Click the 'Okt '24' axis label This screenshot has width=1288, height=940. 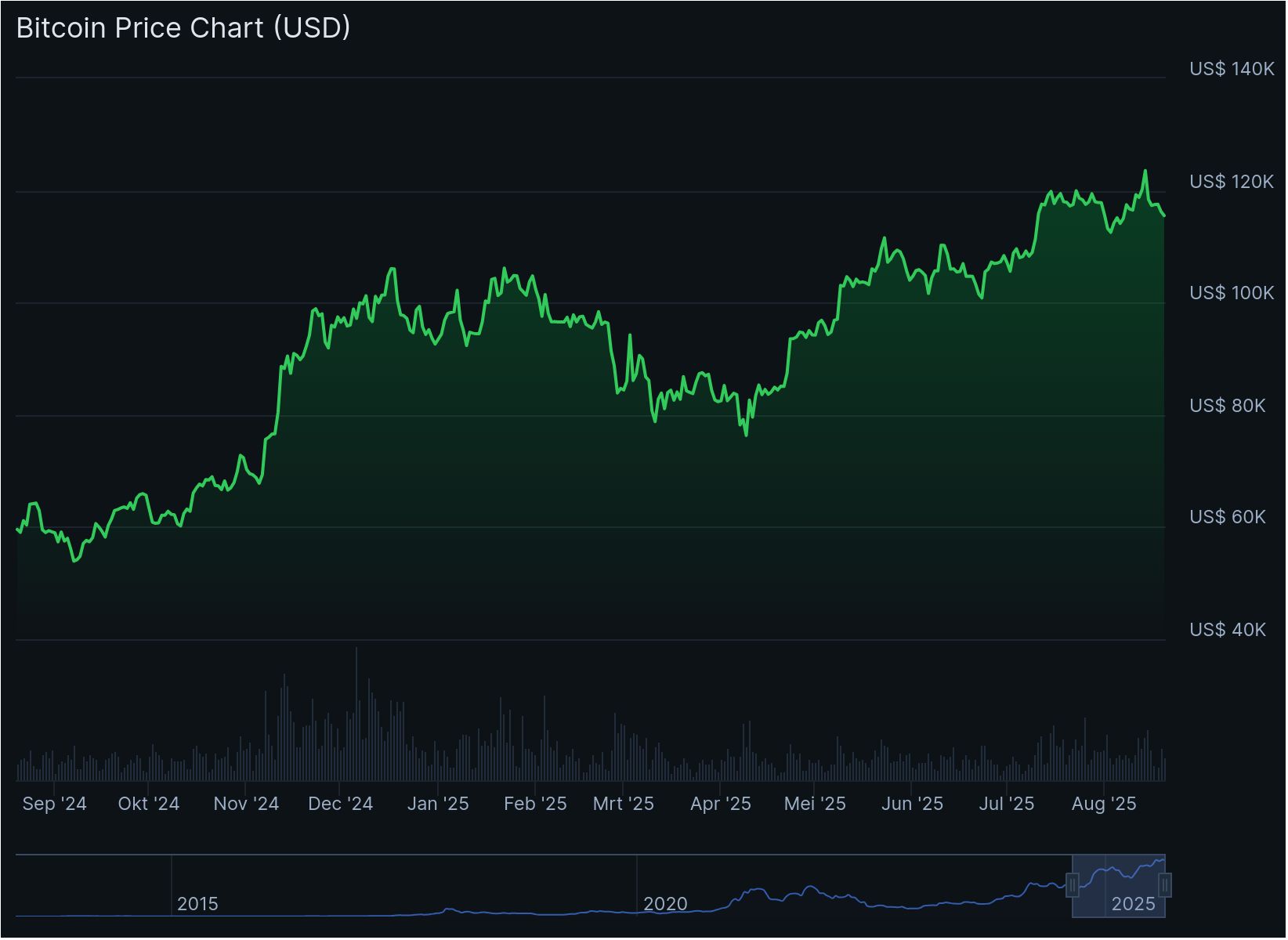point(150,804)
